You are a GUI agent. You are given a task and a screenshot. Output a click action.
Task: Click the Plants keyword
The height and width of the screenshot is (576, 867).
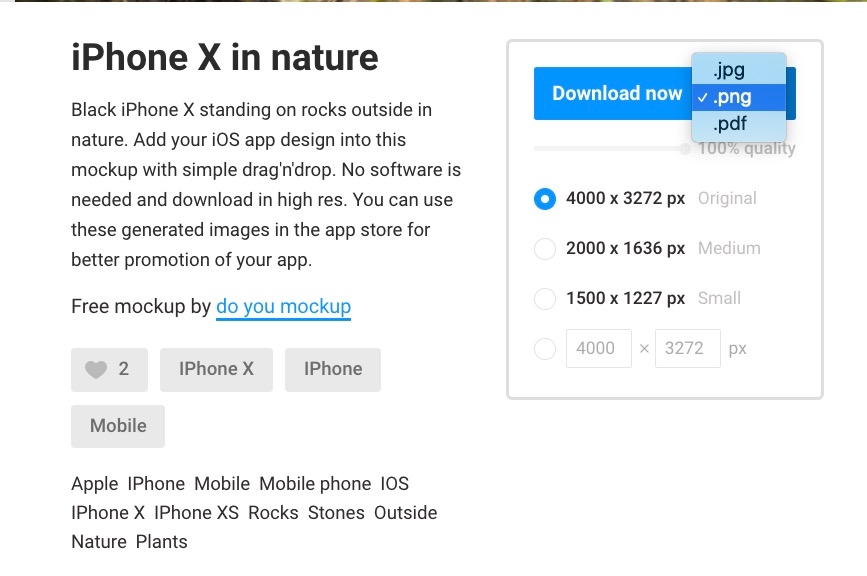click(161, 542)
